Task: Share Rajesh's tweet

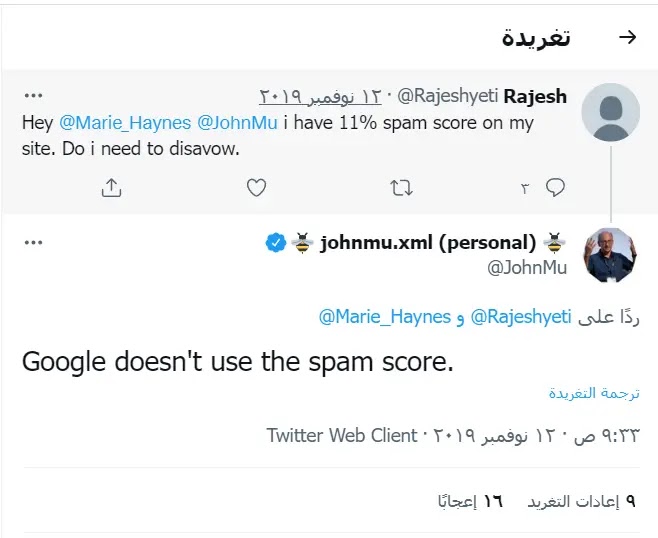Action: [x=111, y=187]
